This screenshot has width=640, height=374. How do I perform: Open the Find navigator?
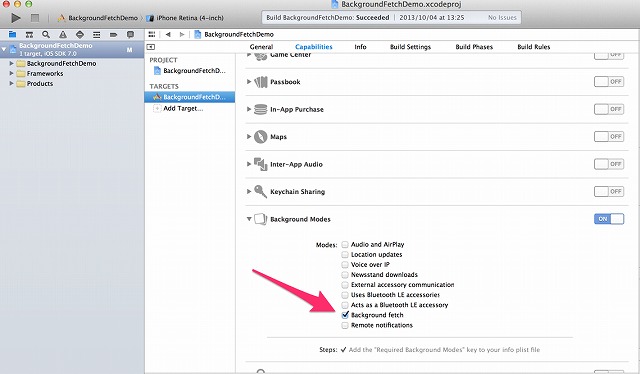[46, 34]
